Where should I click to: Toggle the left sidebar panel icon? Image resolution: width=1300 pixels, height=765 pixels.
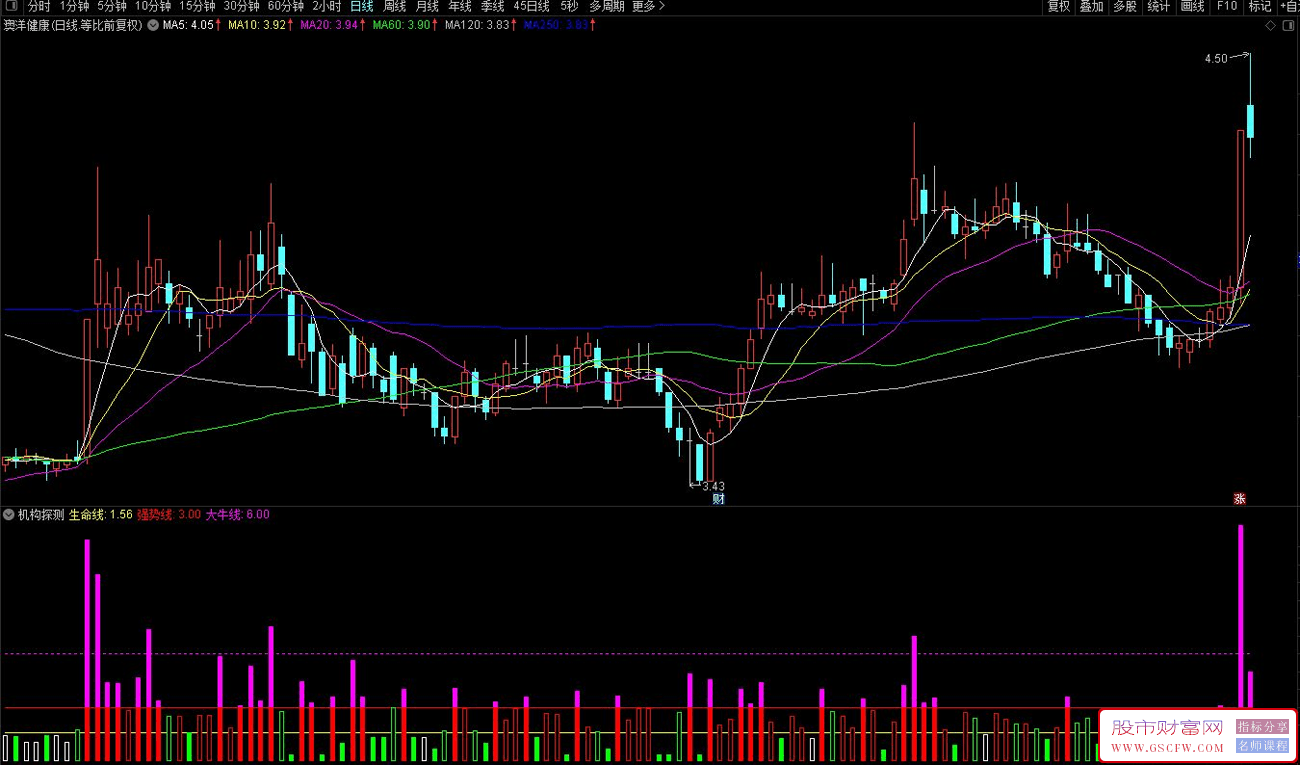coord(11,6)
